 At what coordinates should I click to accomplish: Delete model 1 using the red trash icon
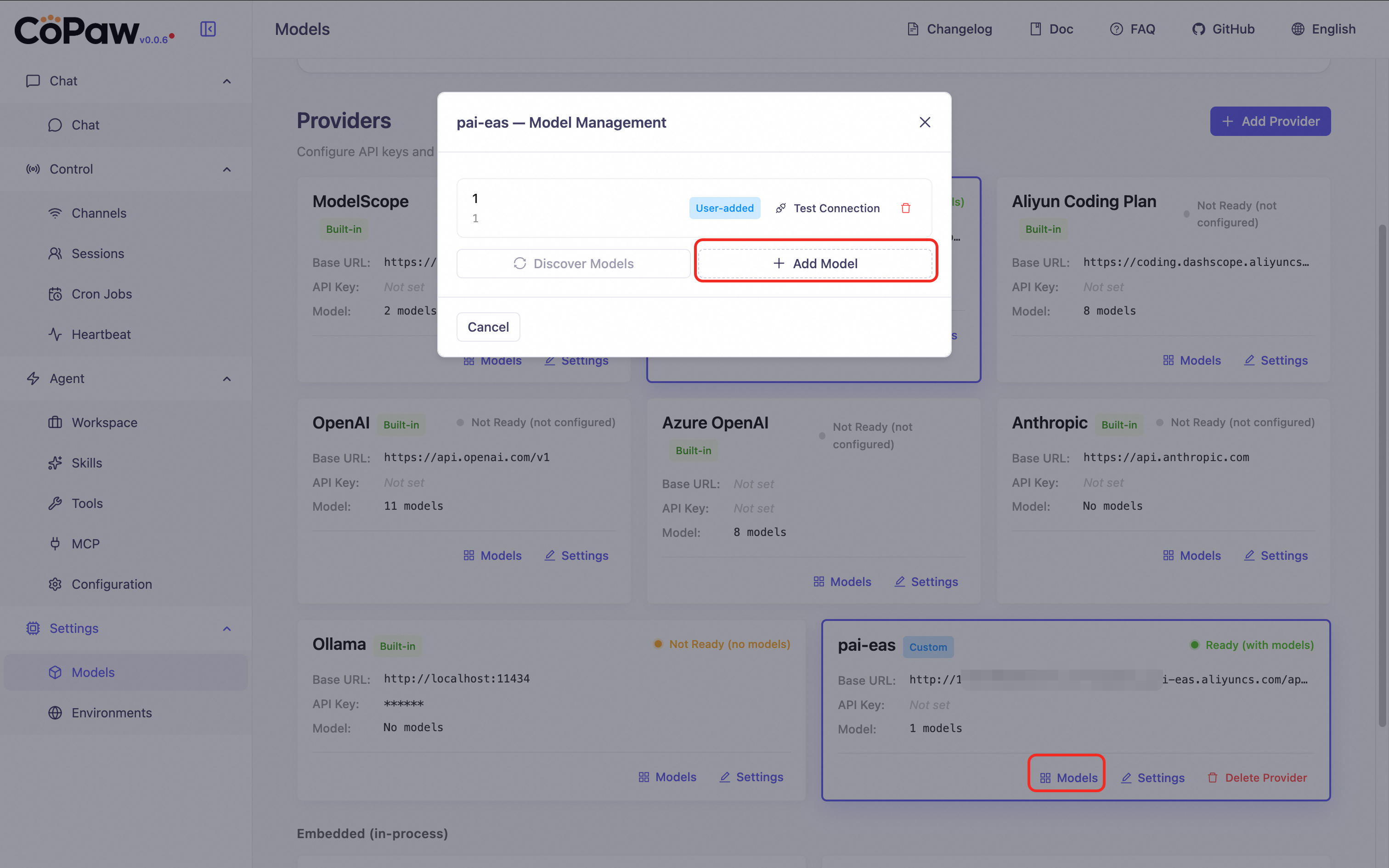coord(906,208)
